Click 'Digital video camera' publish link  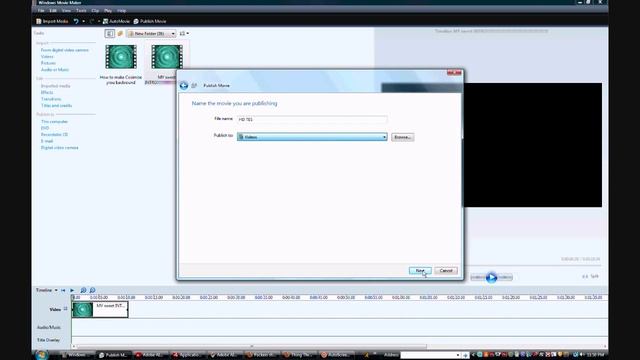[60, 148]
